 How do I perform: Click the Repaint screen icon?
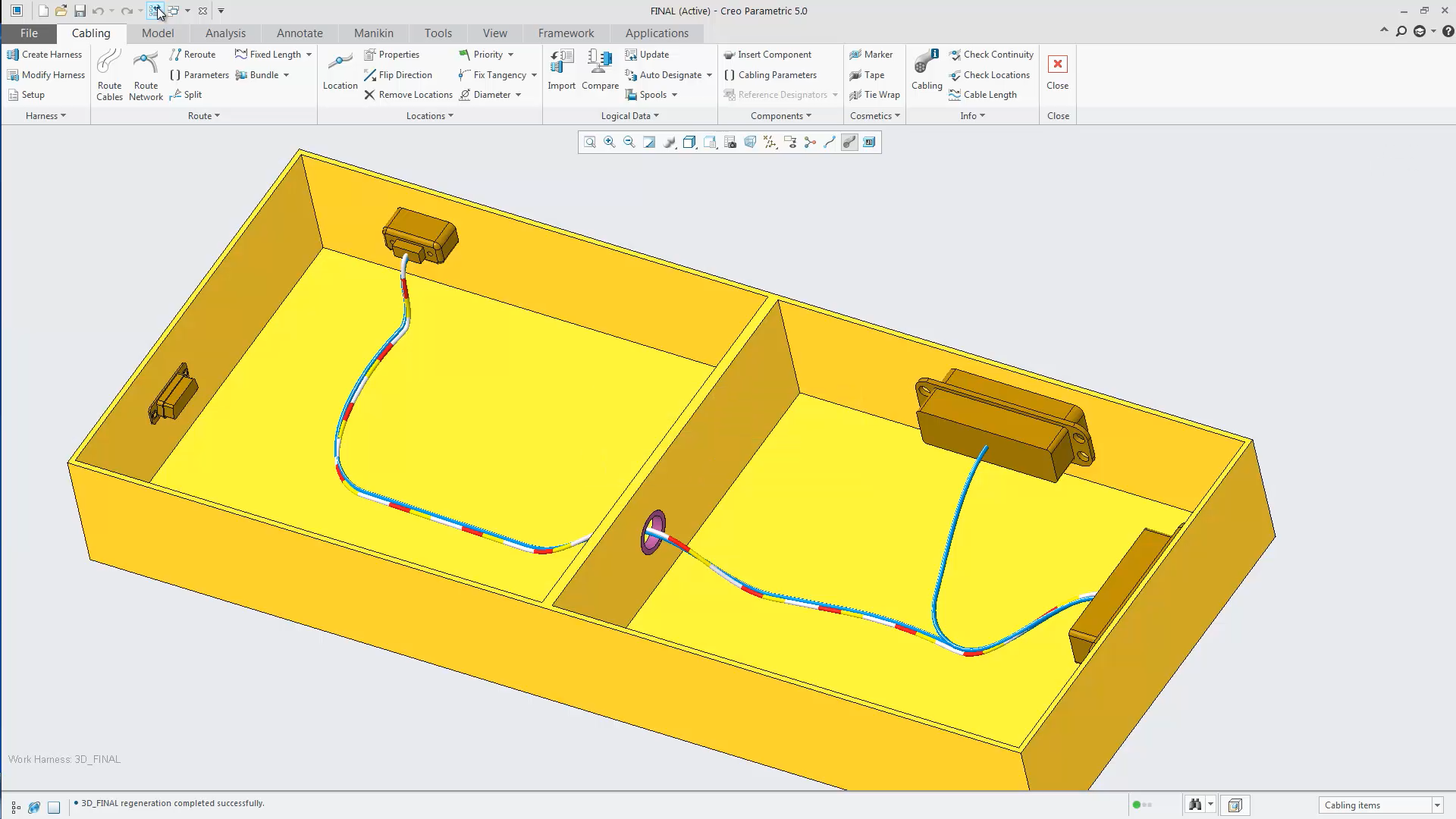[x=649, y=142]
